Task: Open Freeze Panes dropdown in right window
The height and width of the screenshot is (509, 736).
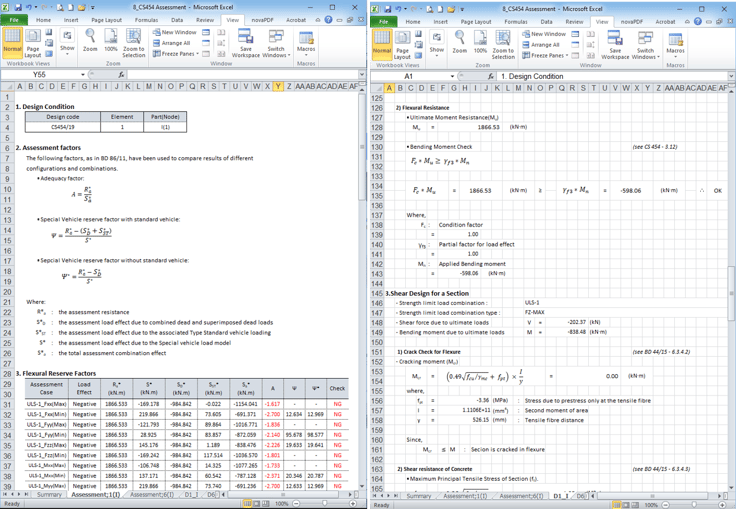Action: click(x=545, y=55)
